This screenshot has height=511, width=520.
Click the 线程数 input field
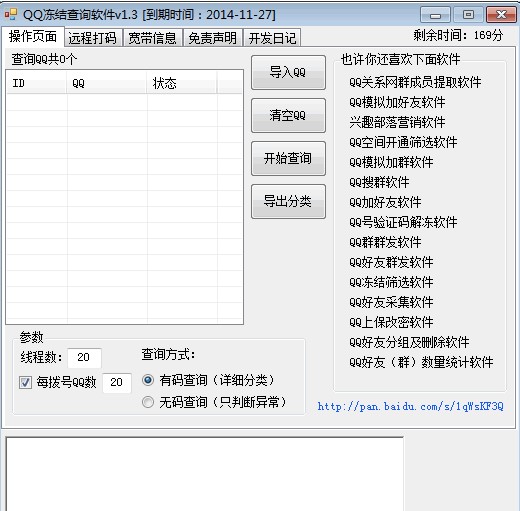tap(84, 357)
